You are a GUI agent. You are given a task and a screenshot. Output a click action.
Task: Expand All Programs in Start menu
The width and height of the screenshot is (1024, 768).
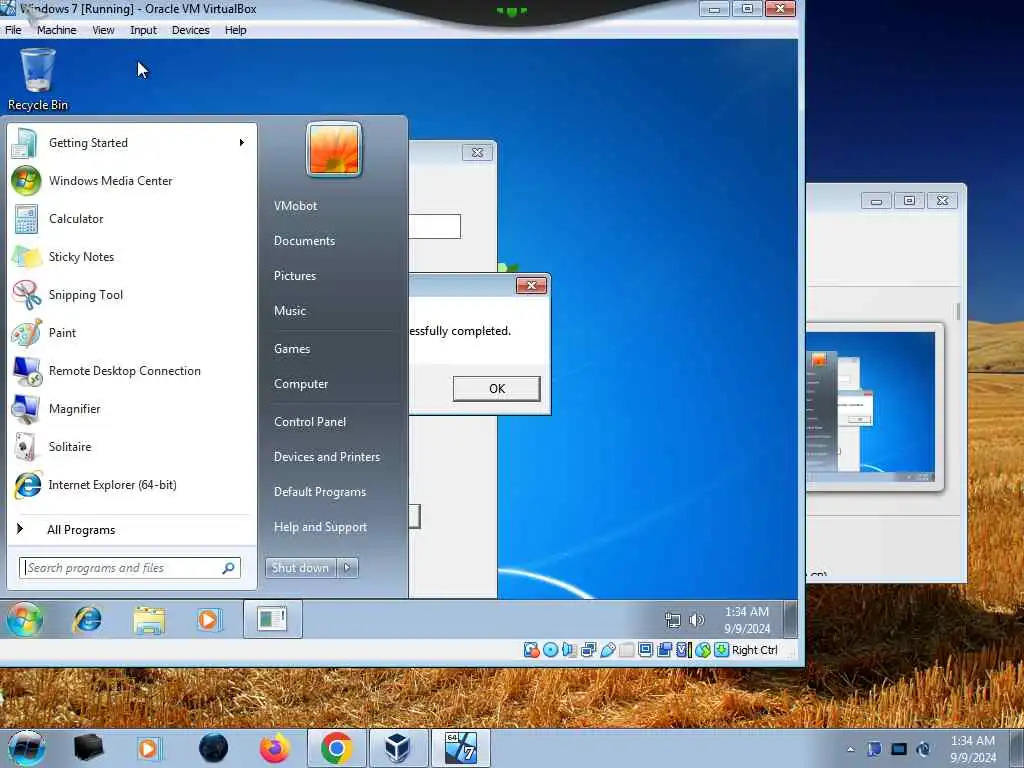click(81, 530)
